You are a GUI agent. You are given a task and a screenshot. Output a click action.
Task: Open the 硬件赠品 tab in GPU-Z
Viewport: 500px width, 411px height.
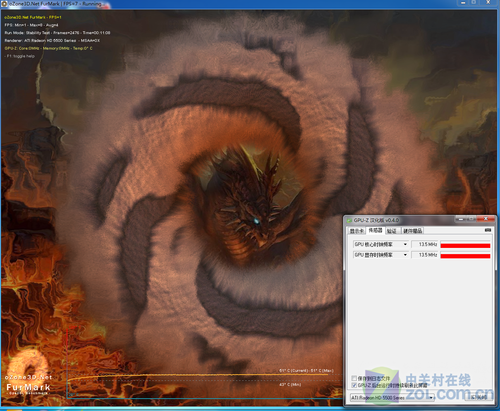pyautogui.click(x=413, y=231)
